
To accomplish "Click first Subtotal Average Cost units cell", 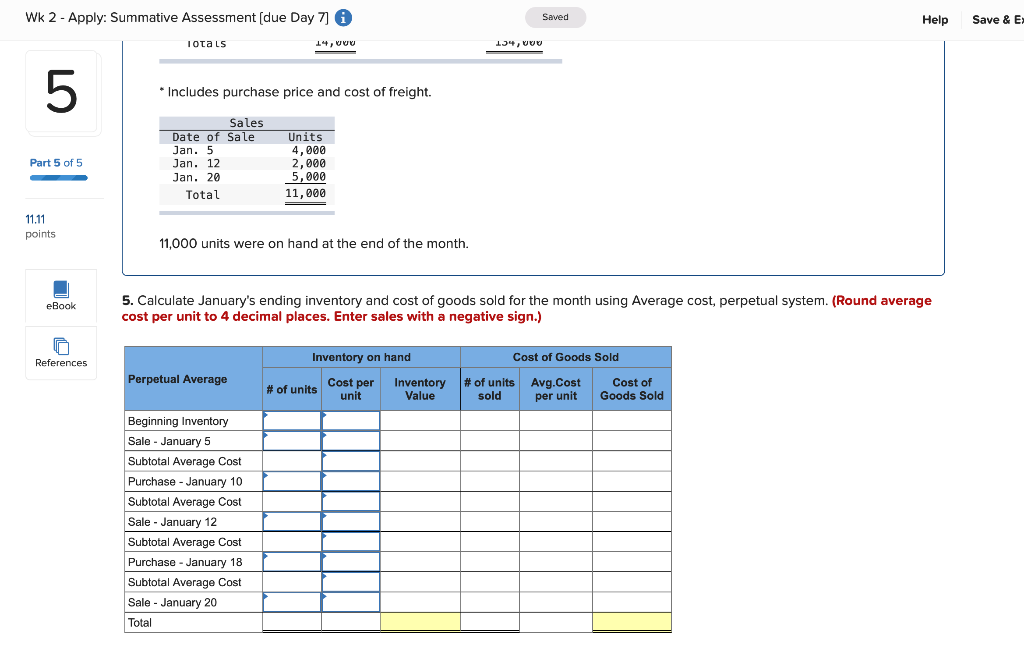I will [x=291, y=461].
